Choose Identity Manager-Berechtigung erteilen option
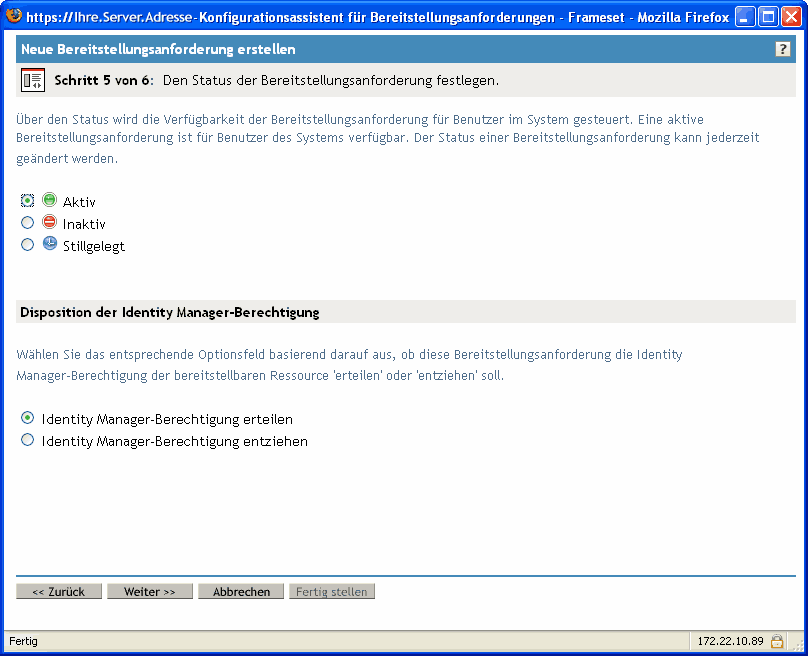The height and width of the screenshot is (656, 808). 27,418
